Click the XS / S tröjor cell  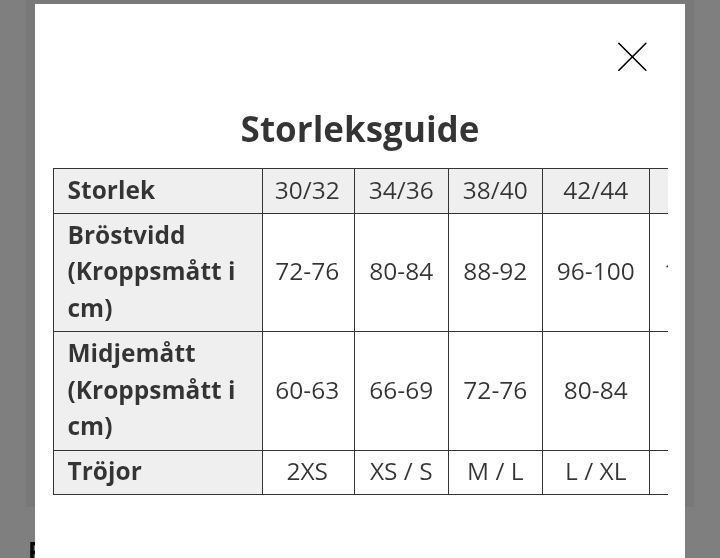(x=401, y=471)
